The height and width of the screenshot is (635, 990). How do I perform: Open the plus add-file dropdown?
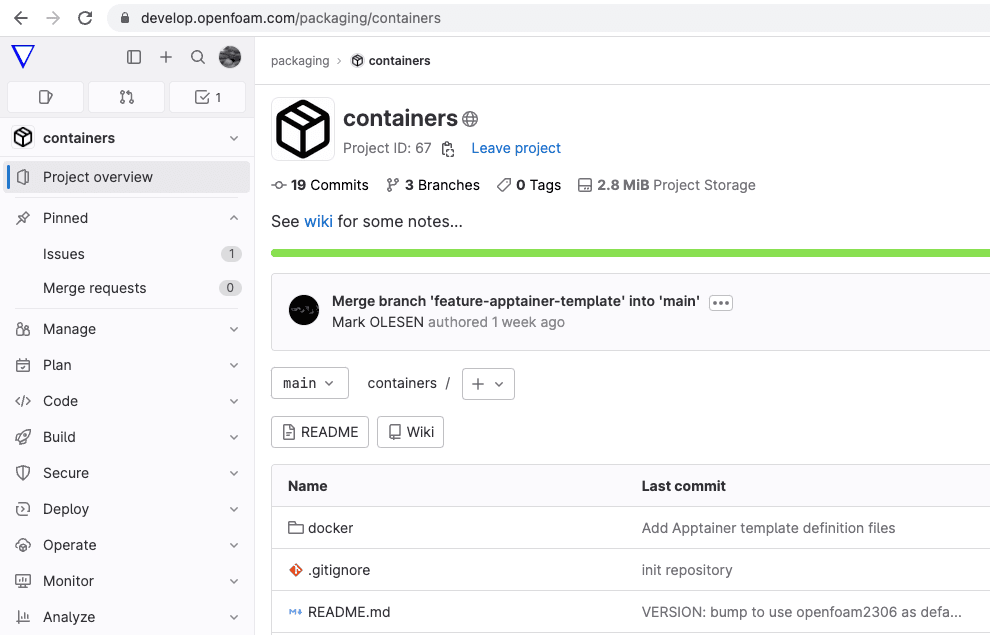[488, 383]
